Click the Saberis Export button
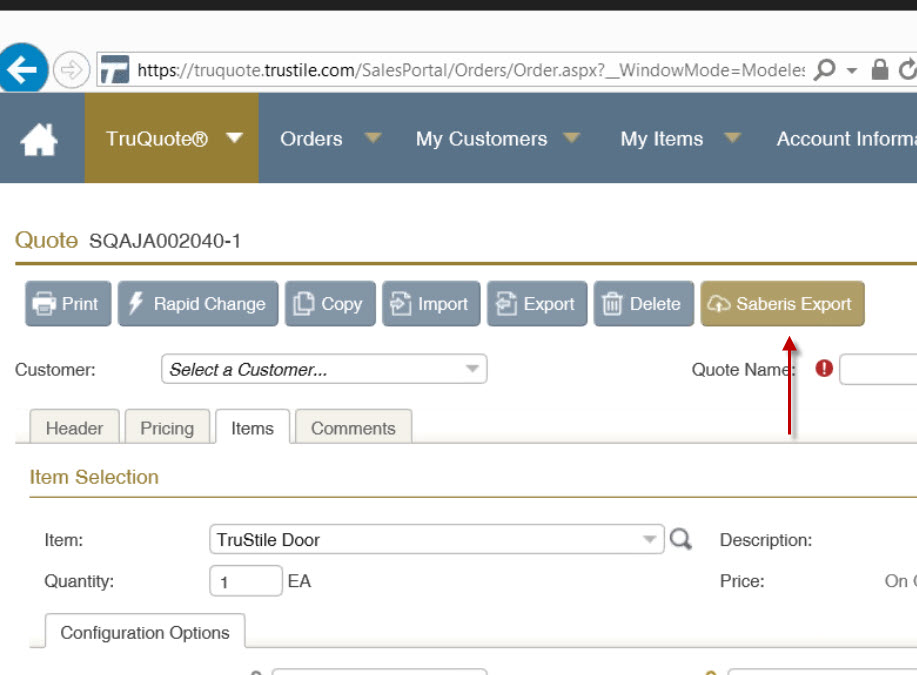Viewport: 917px width, 675px height. 782,304
